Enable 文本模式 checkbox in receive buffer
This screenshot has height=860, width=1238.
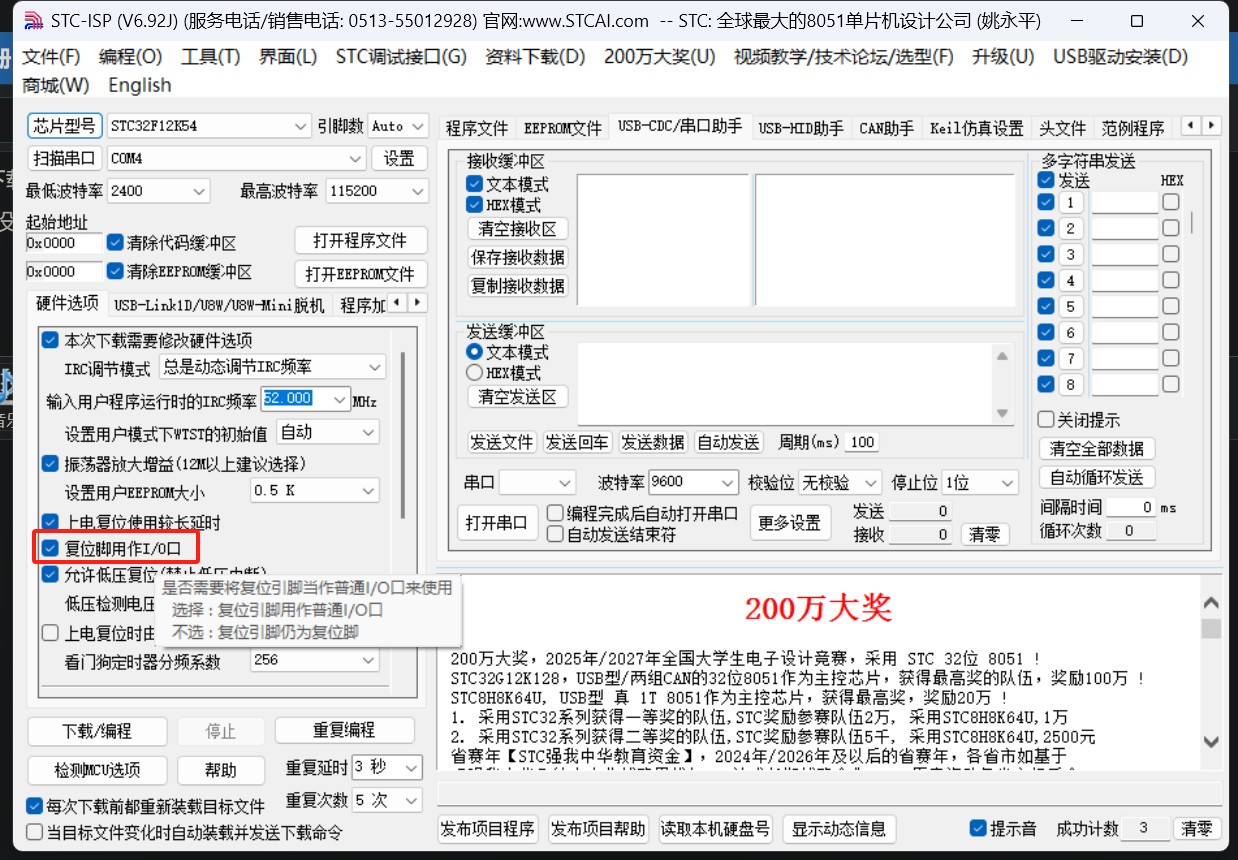point(474,184)
